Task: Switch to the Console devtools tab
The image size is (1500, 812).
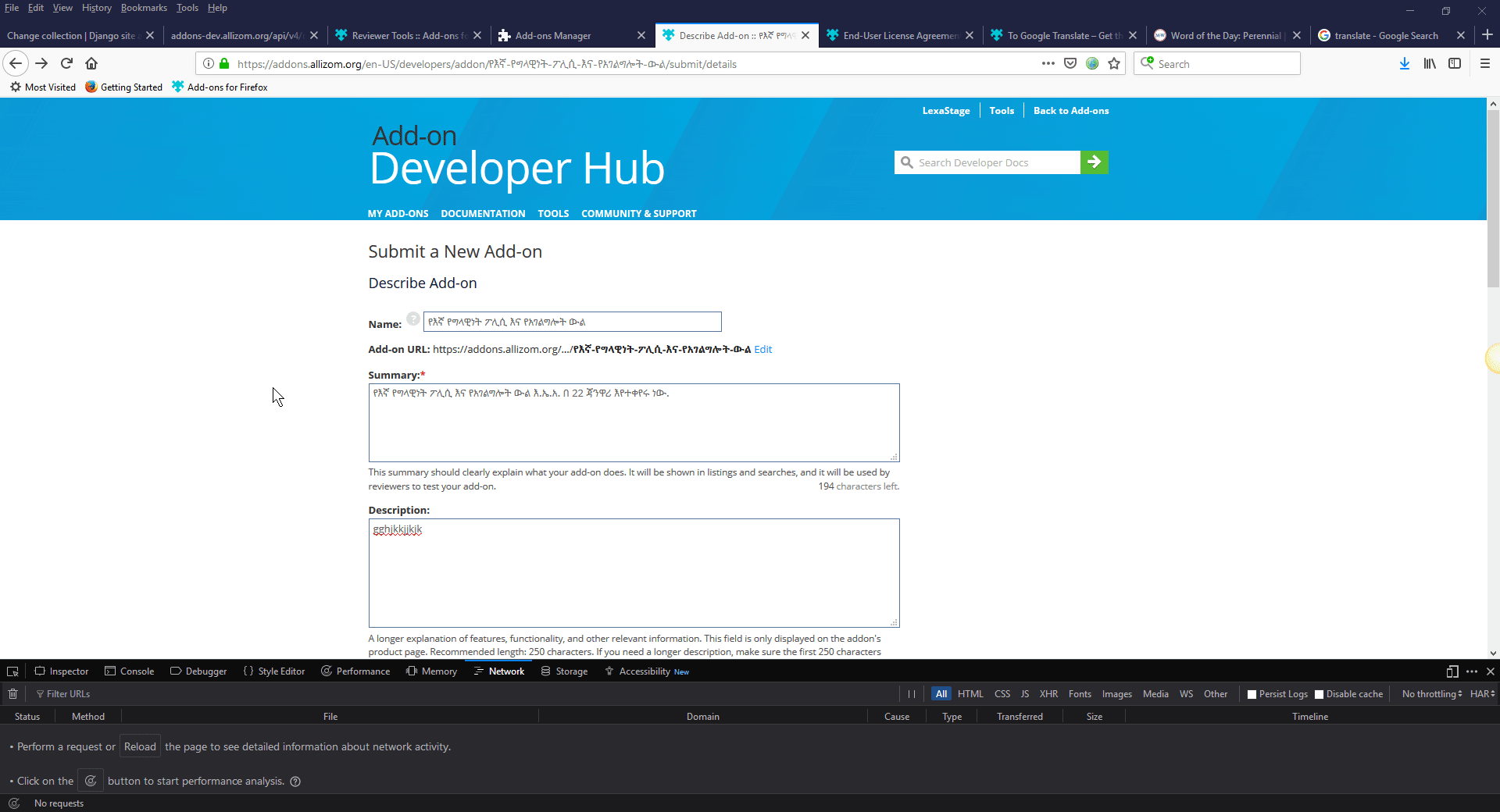Action: click(130, 671)
